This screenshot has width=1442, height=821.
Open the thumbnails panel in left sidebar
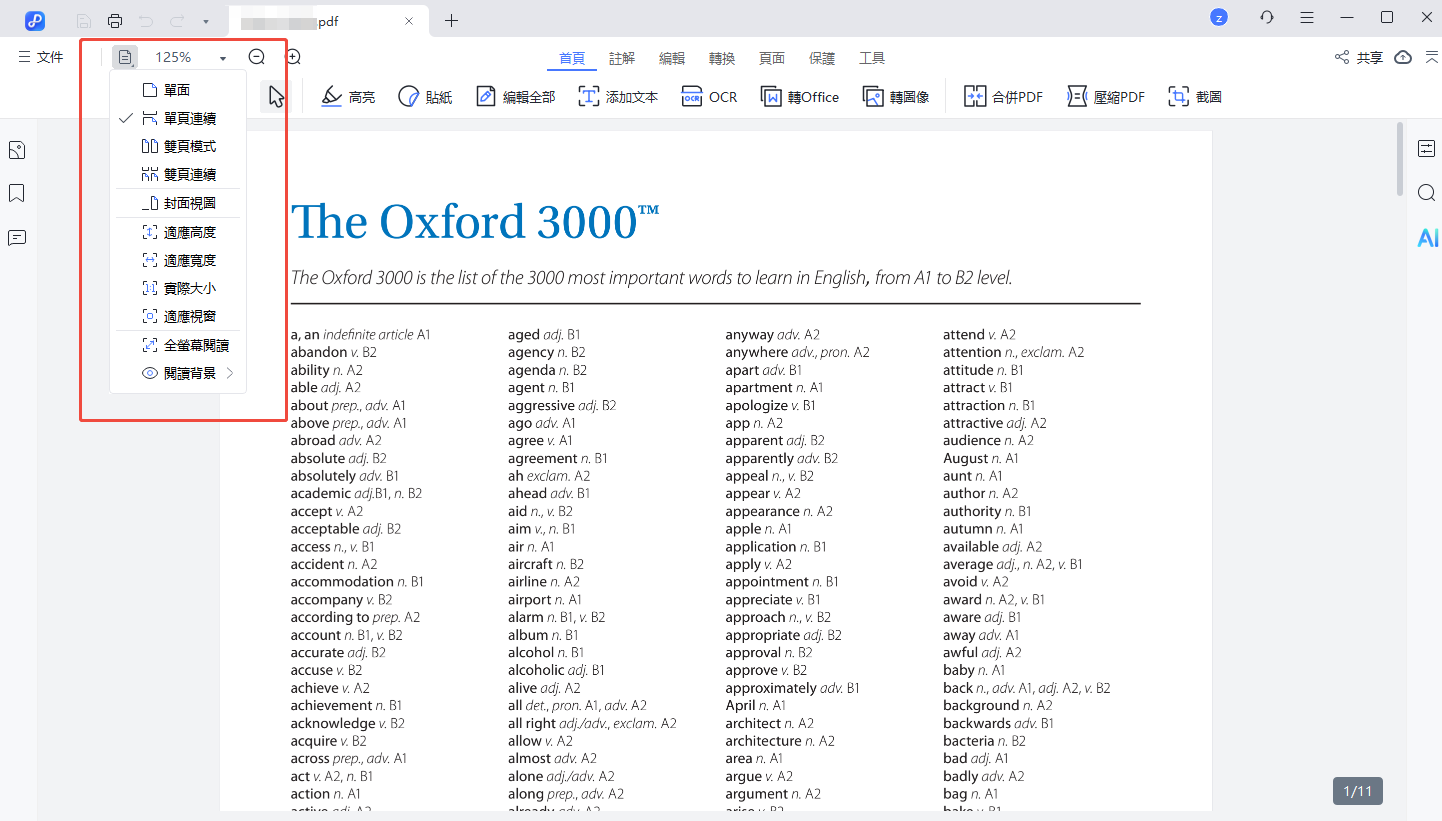click(17, 150)
